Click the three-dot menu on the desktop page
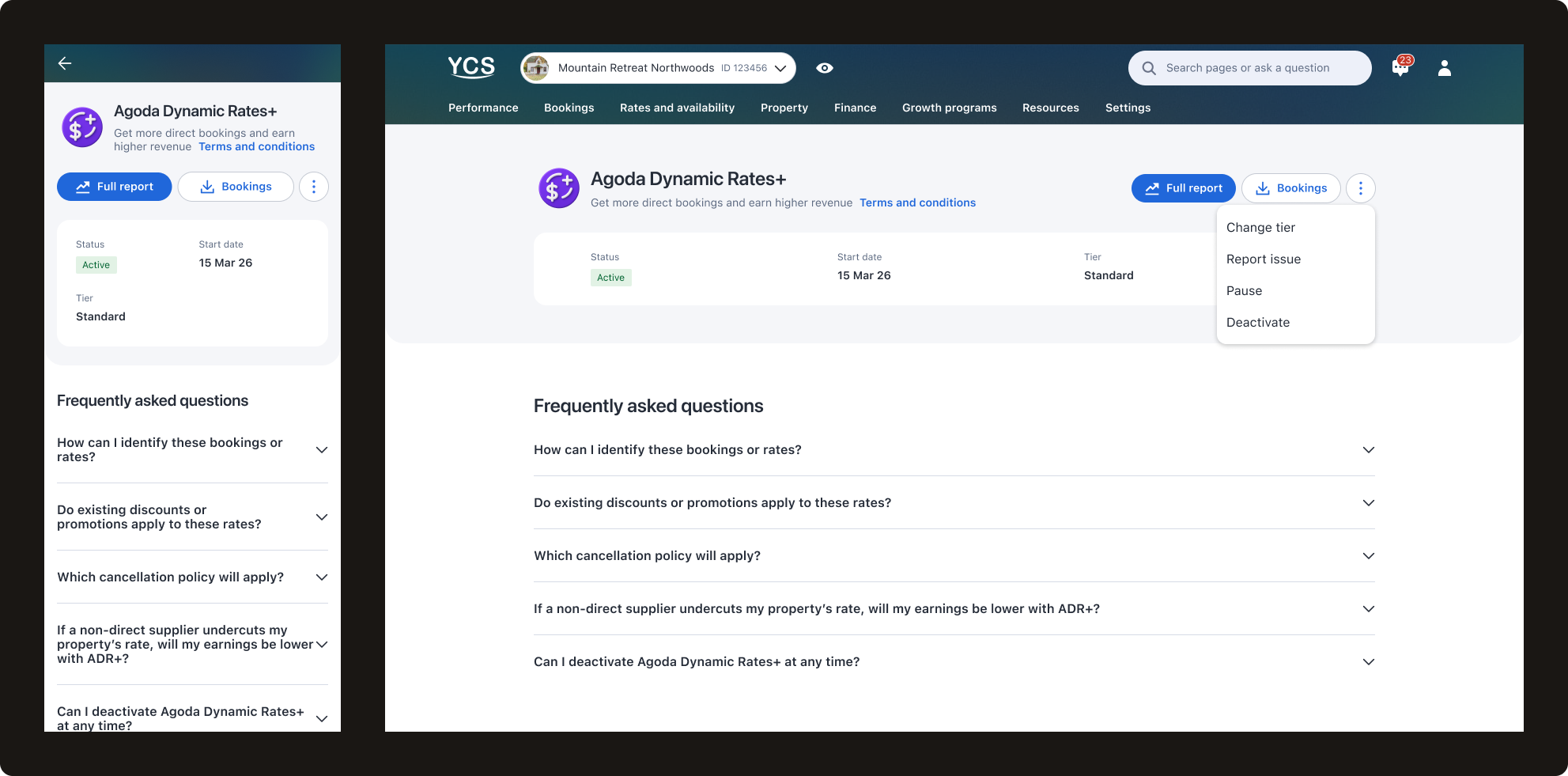 1361,188
